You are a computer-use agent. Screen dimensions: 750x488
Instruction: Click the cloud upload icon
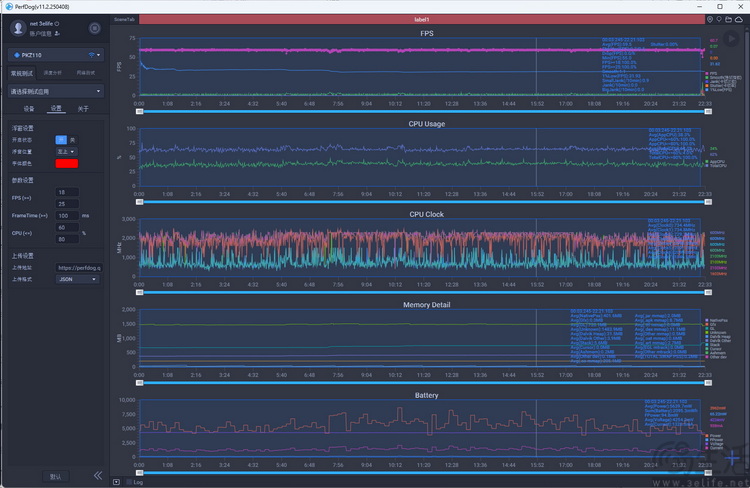click(x=739, y=20)
